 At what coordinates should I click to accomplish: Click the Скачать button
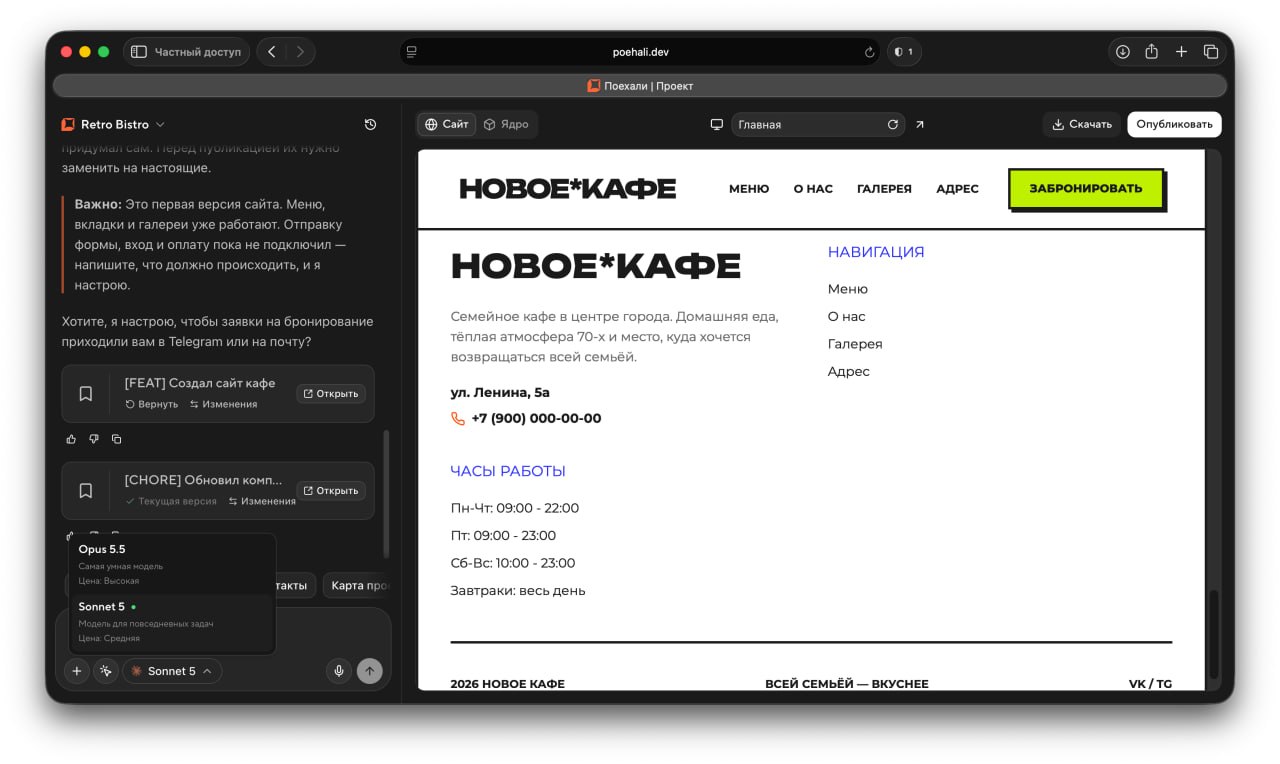[x=1082, y=125]
